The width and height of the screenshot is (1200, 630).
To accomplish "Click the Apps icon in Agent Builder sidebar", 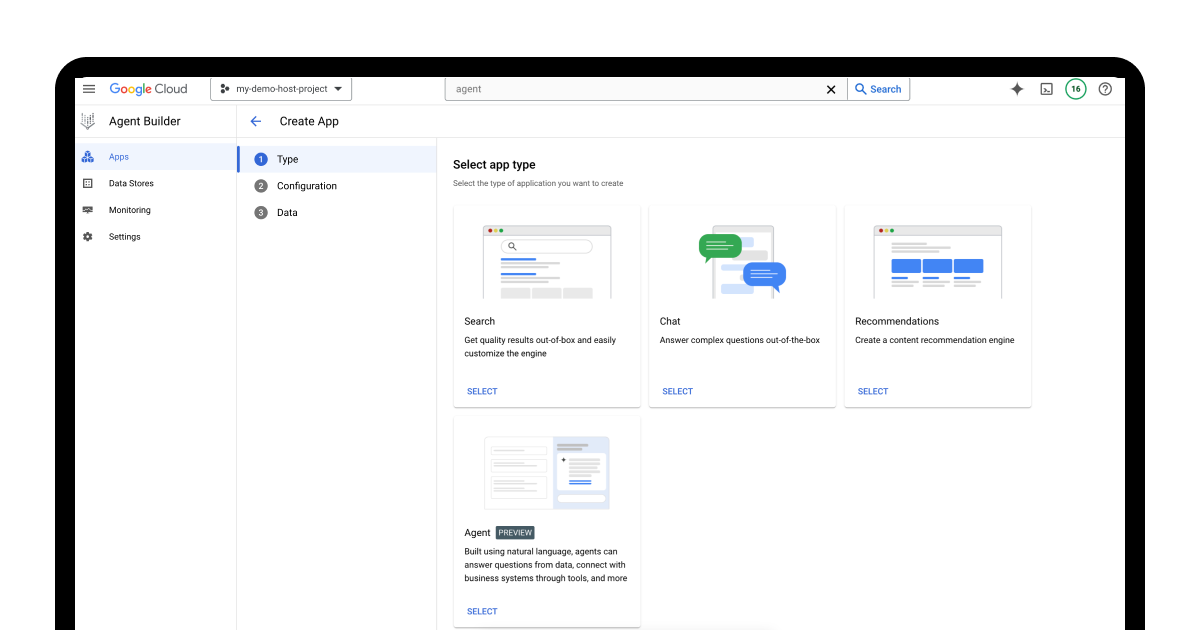I will click(x=89, y=156).
